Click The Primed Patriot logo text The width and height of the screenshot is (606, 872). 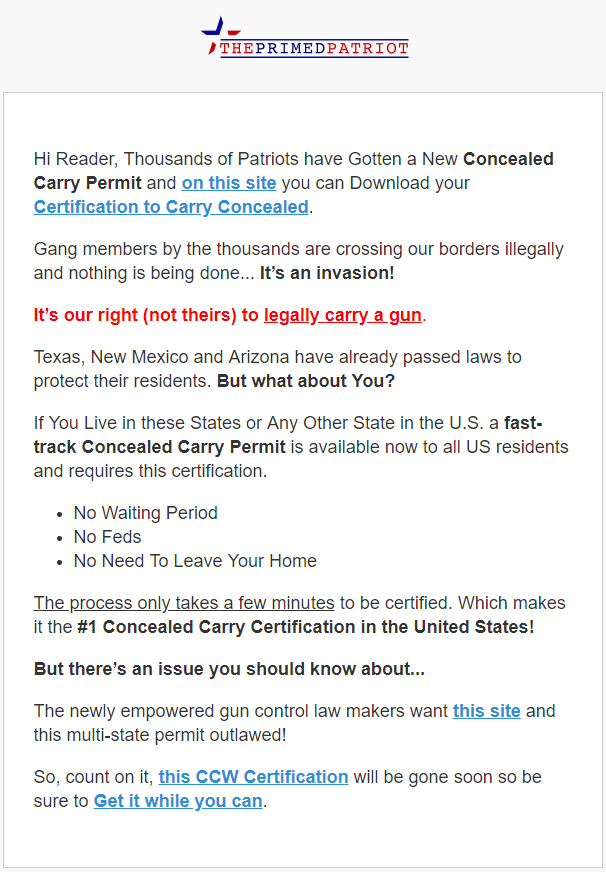pos(314,48)
